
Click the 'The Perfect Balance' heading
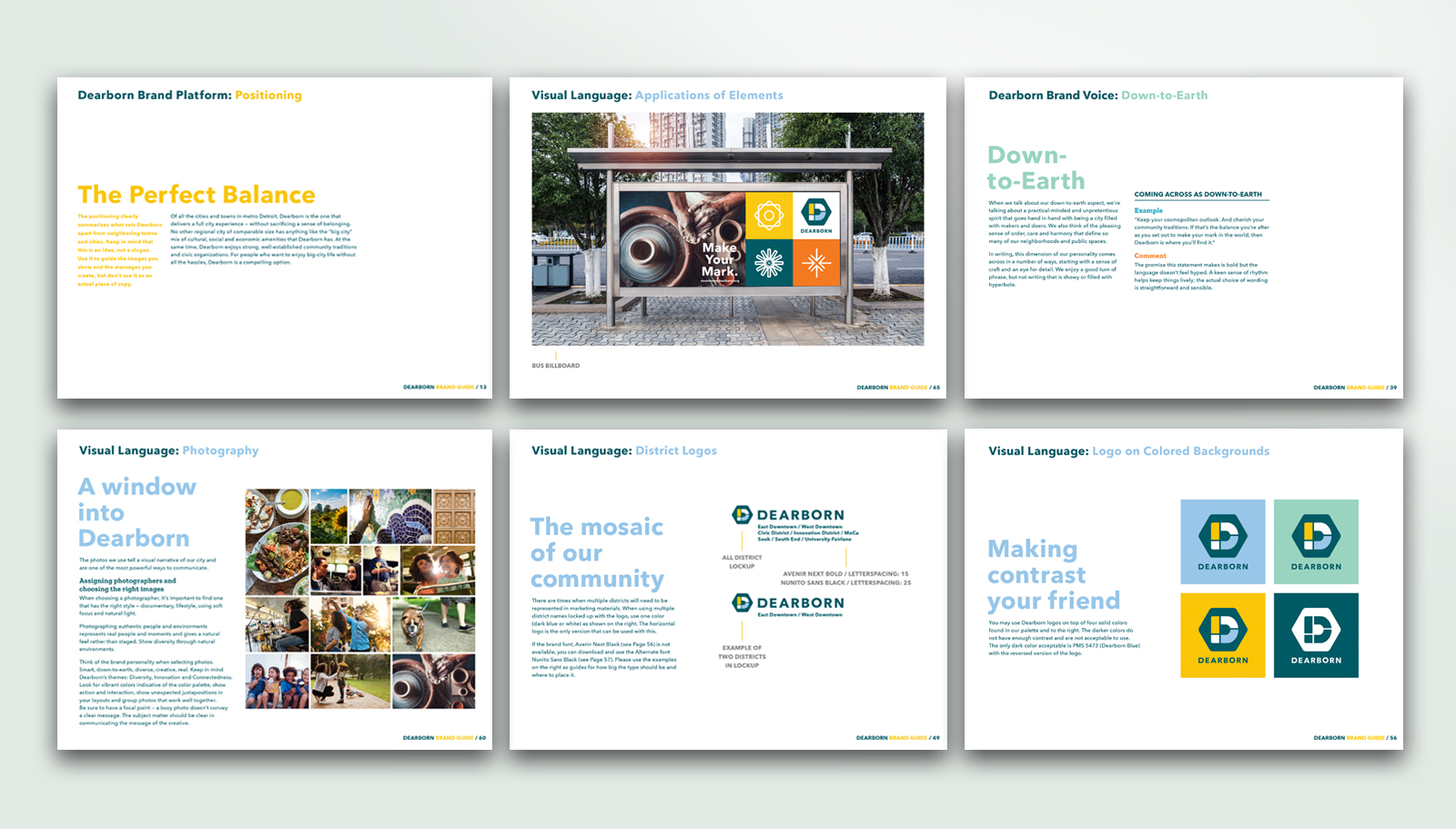click(197, 195)
